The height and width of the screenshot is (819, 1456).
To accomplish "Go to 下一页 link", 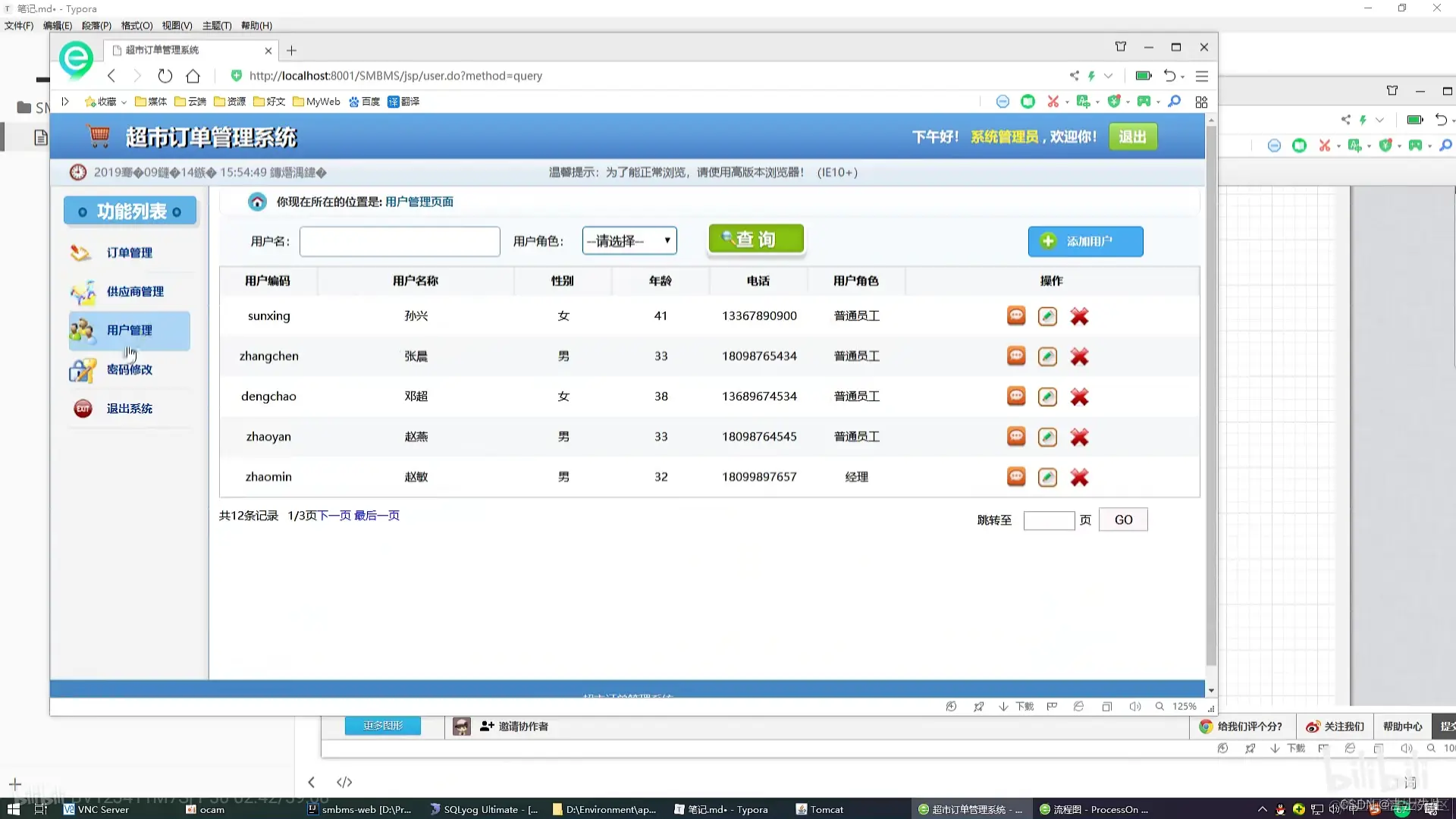I will 334,516.
